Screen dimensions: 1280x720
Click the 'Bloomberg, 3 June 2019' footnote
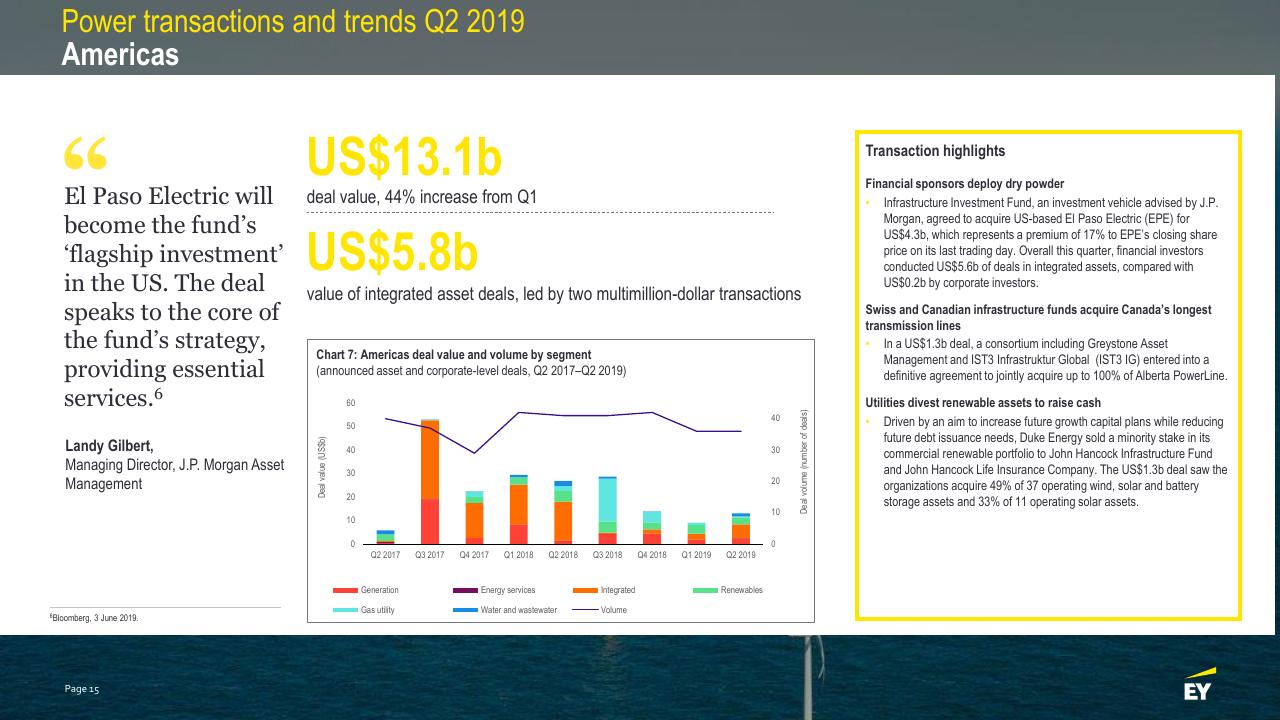(x=94, y=618)
